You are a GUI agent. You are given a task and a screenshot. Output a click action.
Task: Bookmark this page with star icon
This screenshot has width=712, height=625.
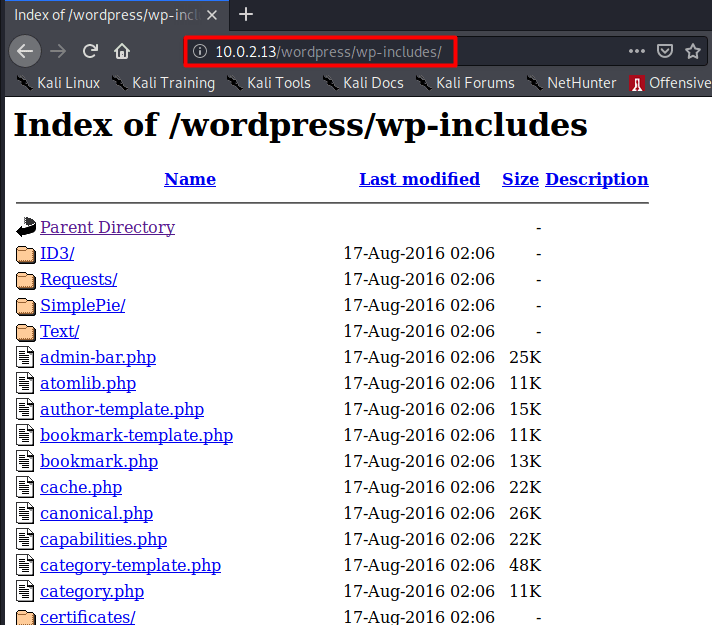(x=693, y=51)
